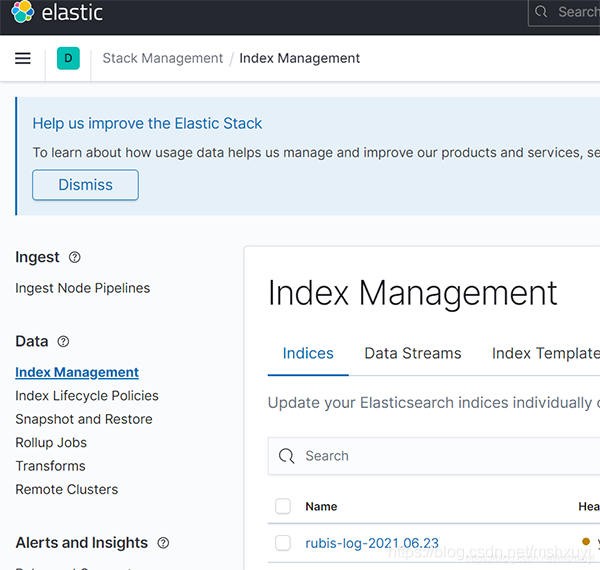The height and width of the screenshot is (570, 600).
Task: Open Help us improve the Elastic Stack link
Action: 147,124
